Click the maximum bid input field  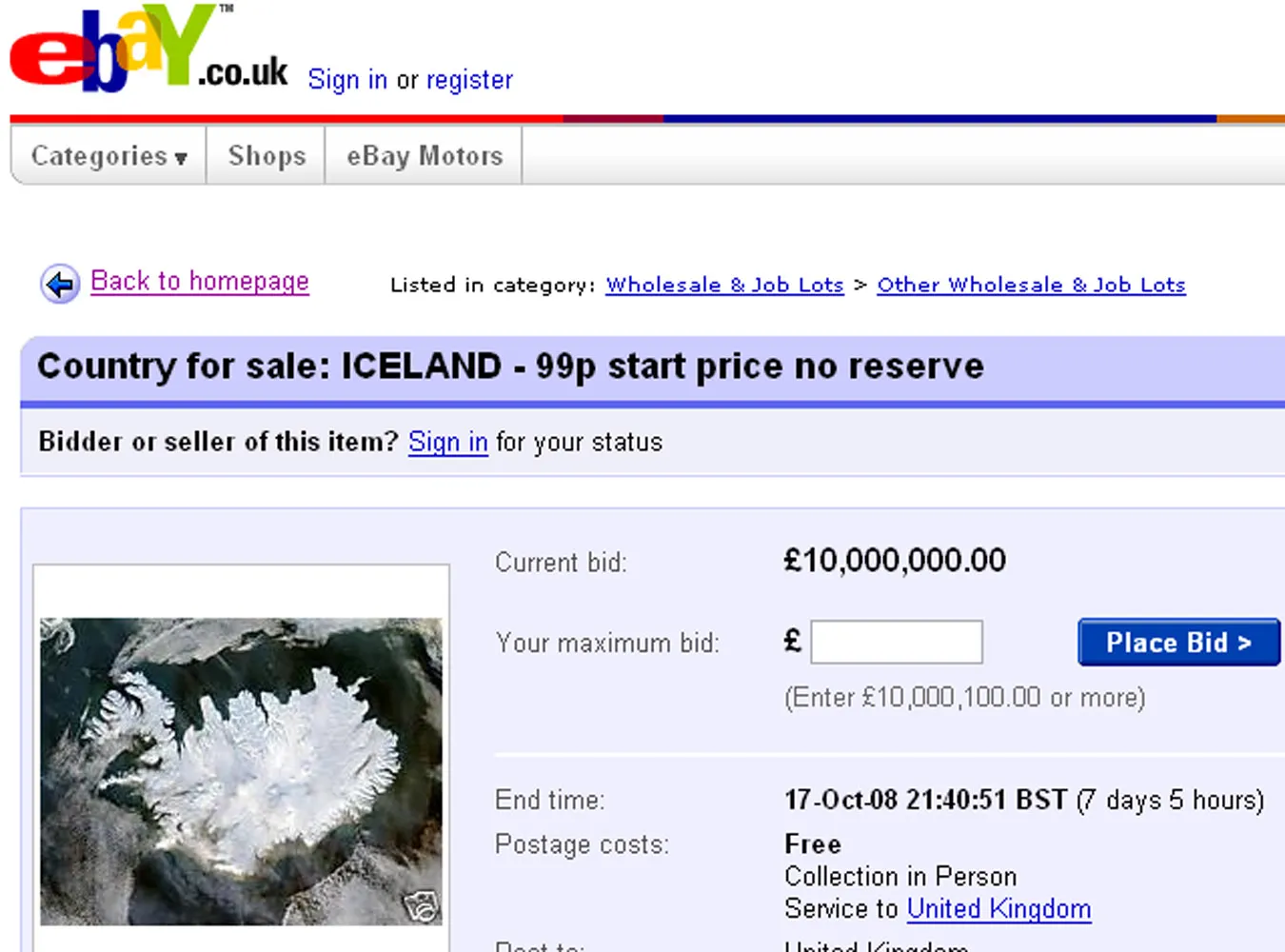(896, 641)
